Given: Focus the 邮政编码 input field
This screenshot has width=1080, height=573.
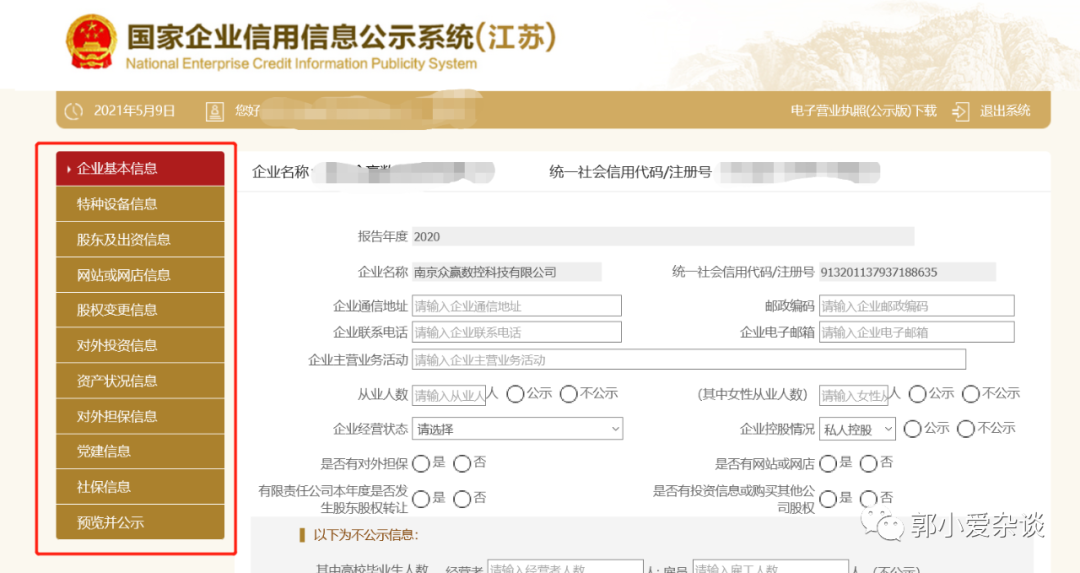Looking at the screenshot, I should (x=917, y=306).
